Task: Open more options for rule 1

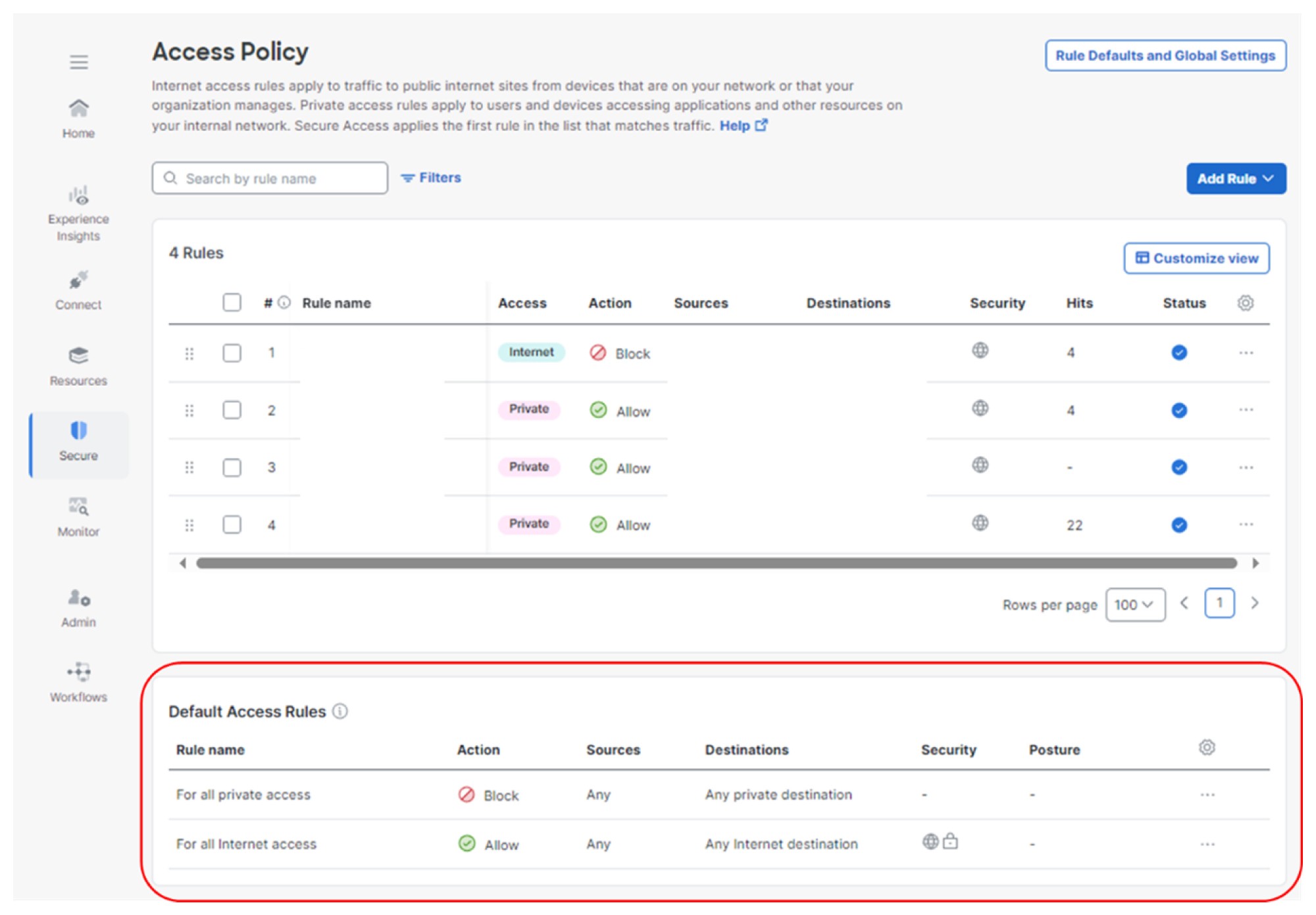Action: pos(1246,353)
